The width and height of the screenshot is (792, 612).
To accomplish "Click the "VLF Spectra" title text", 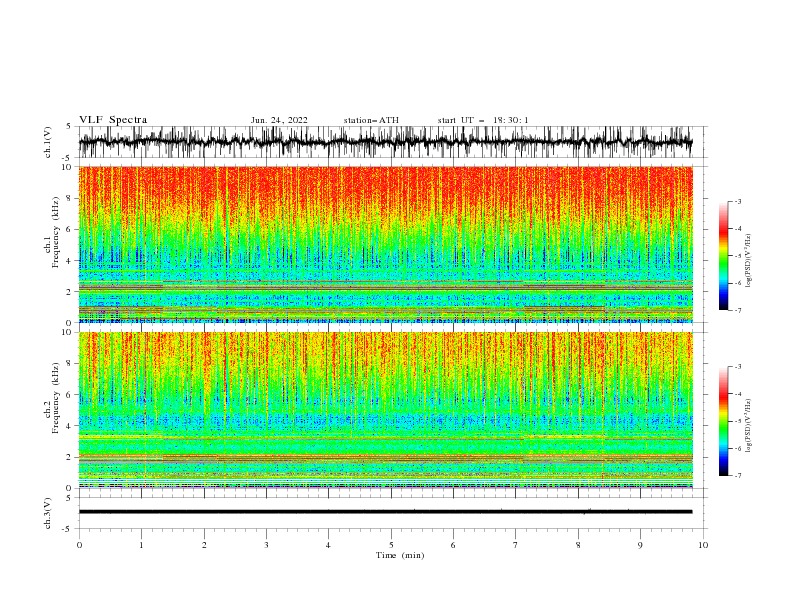I will tap(113, 120).
